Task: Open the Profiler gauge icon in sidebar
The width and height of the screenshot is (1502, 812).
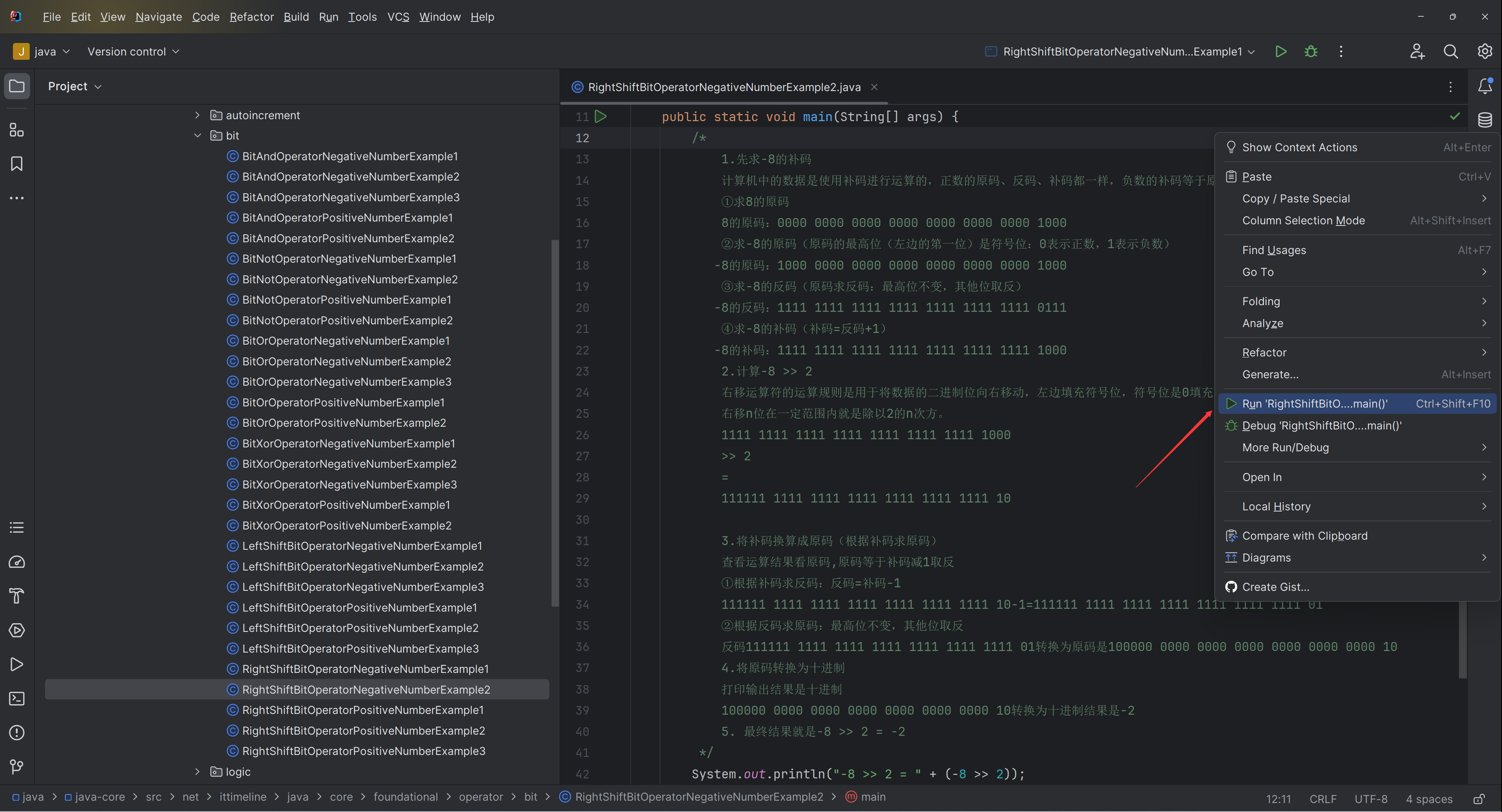Action: pyautogui.click(x=17, y=562)
